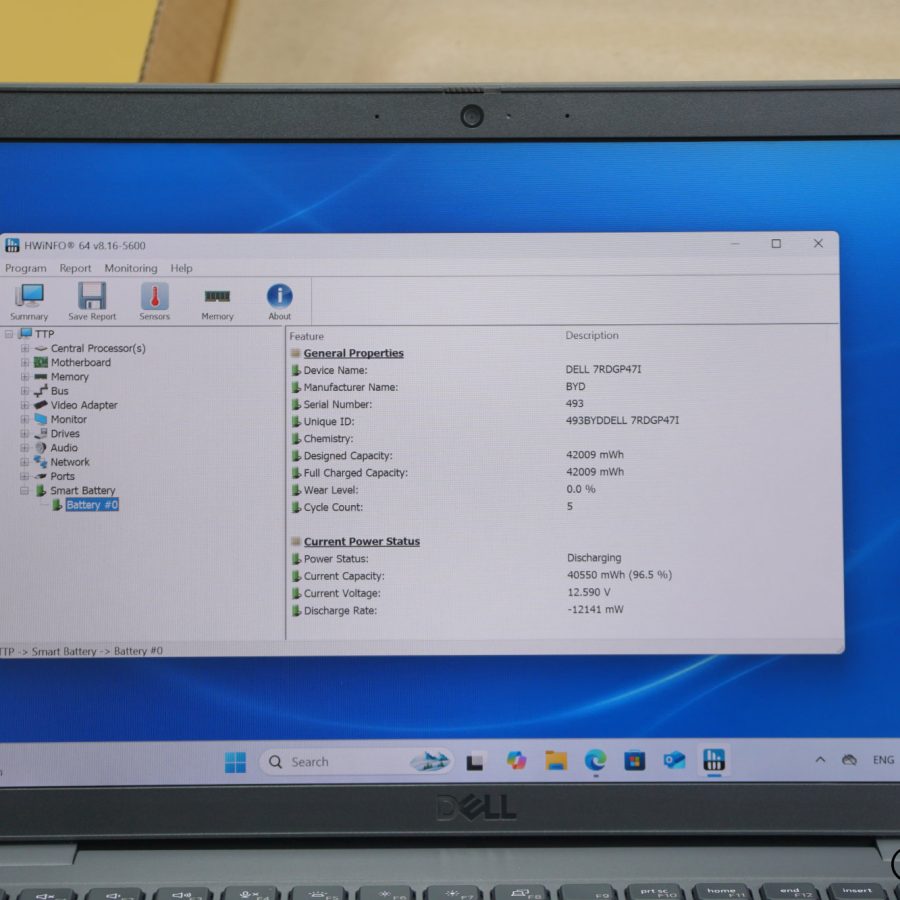Open Microsoft Store from the taskbar
900x900 pixels.
click(x=635, y=761)
